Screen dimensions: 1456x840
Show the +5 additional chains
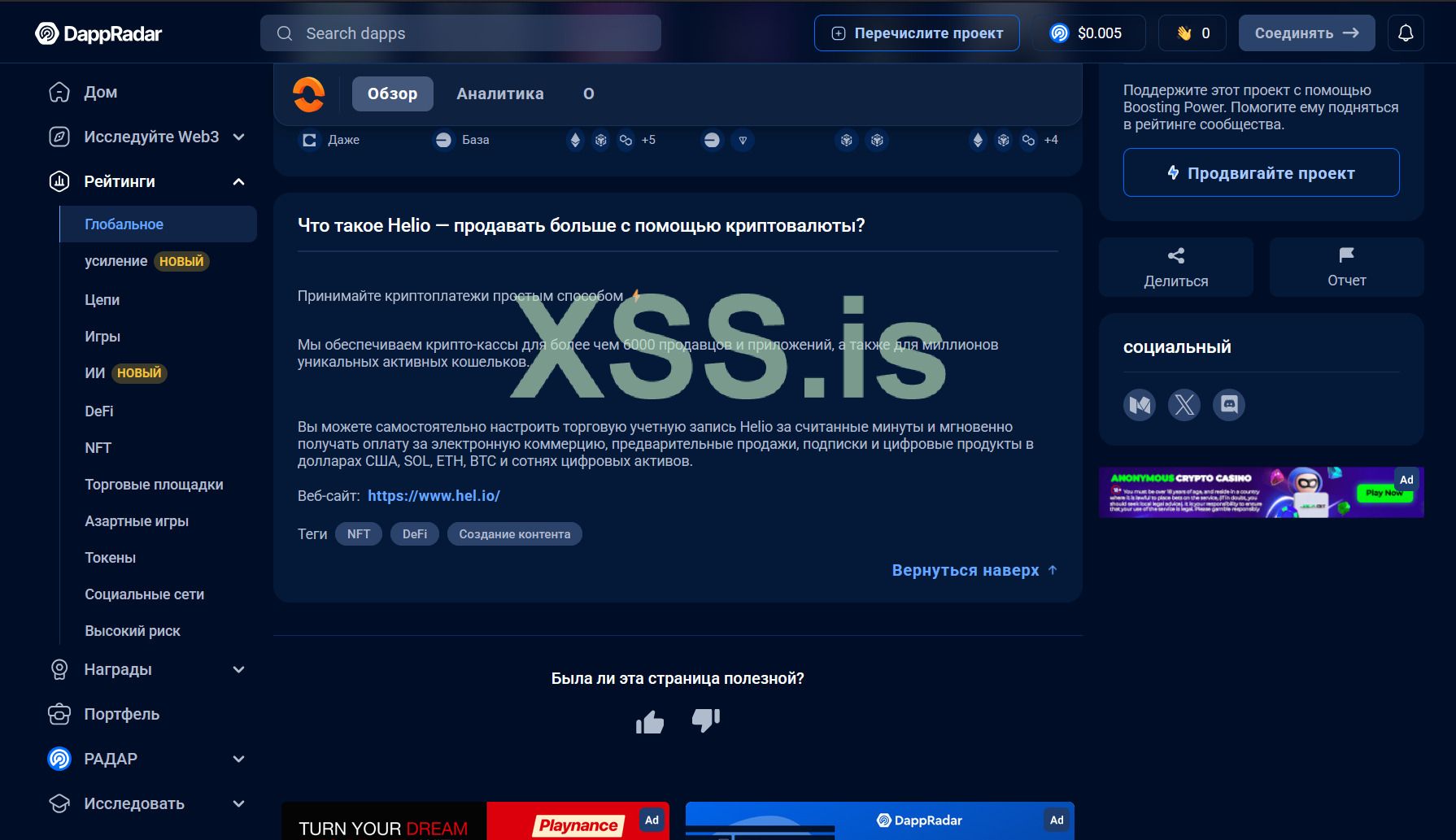[648, 140]
